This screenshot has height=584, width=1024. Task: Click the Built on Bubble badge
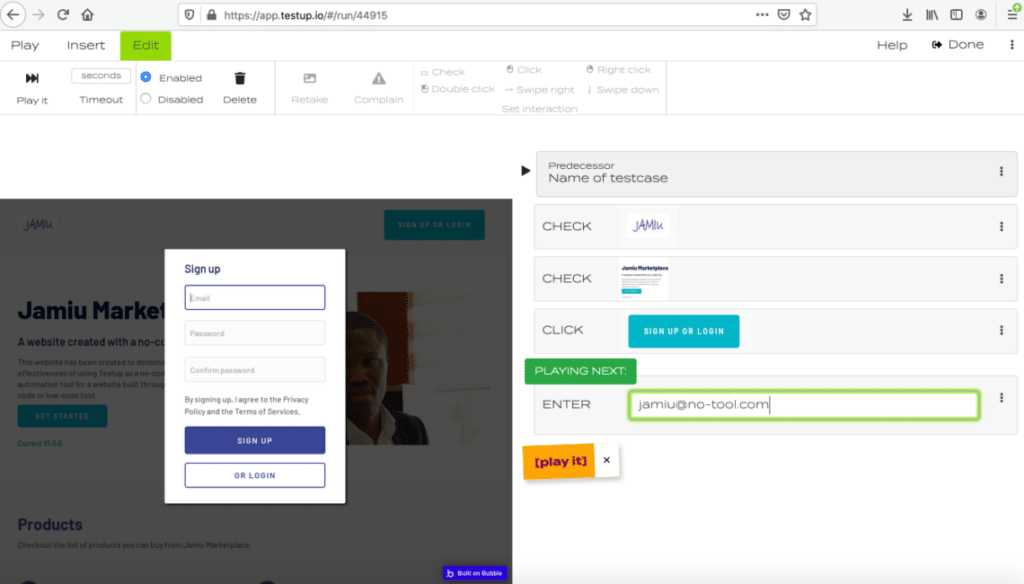click(x=475, y=573)
